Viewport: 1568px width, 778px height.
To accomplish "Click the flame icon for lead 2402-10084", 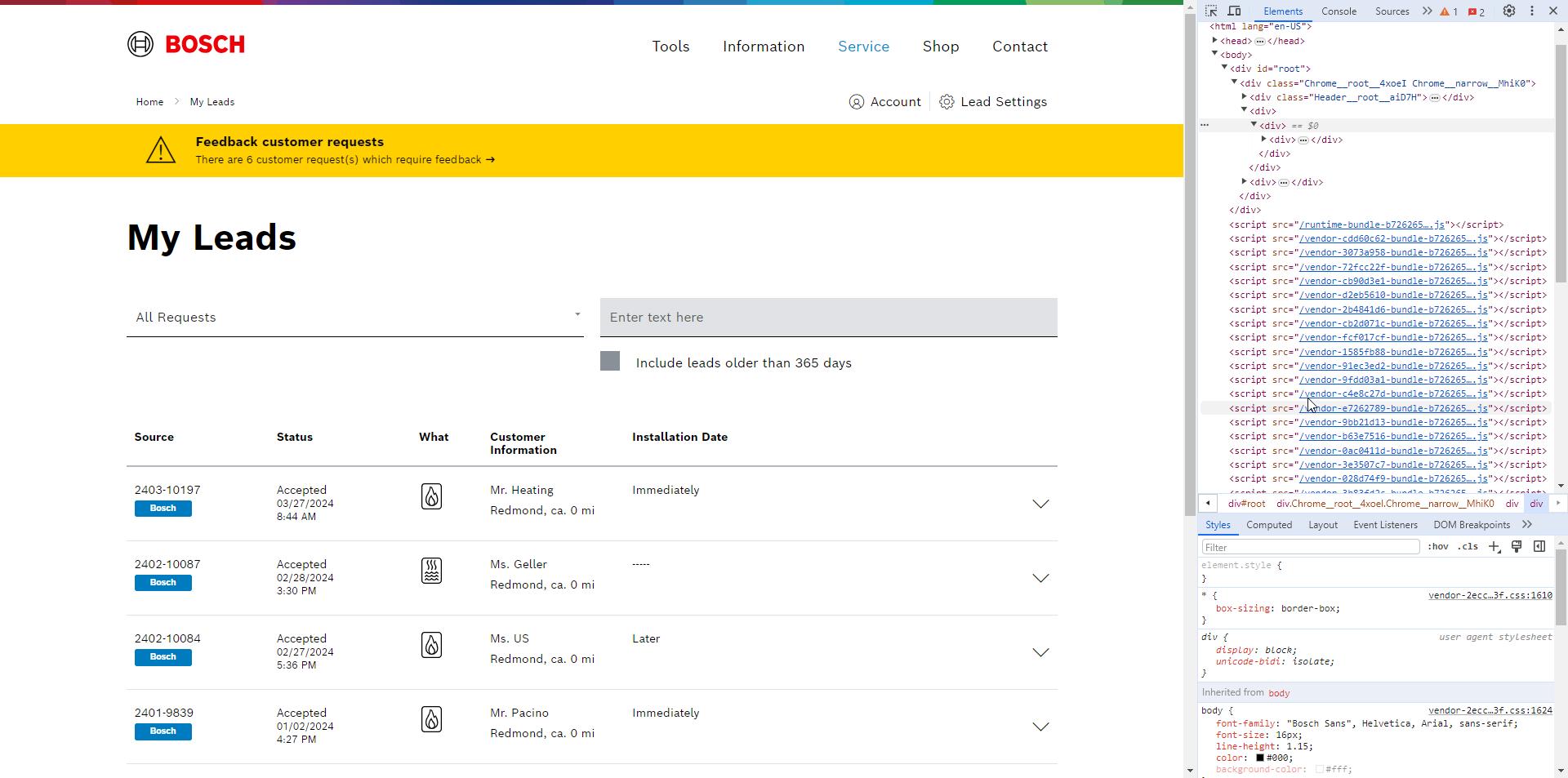I will (x=431, y=645).
